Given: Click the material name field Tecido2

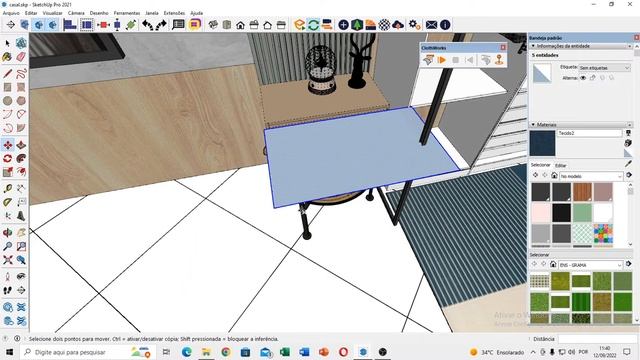Looking at the screenshot, I should (590, 133).
